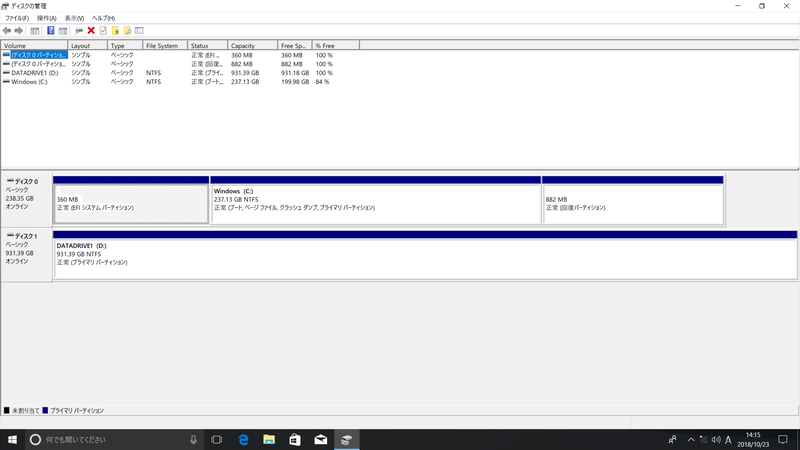Screen dimensions: 800x450
Task: Sort by the Type column header
Action: [125, 45]
